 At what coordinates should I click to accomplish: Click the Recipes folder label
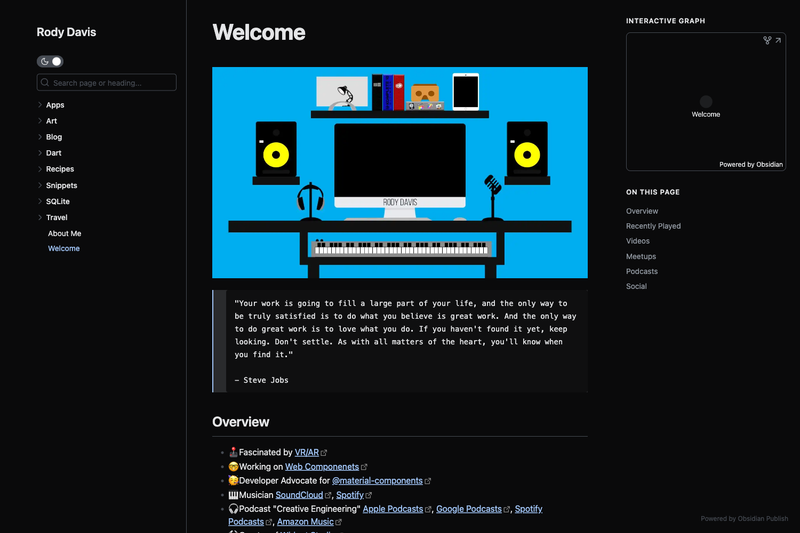60,169
